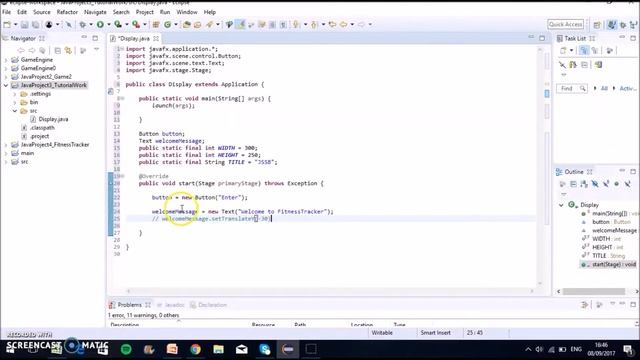
Task: Click the Back navigation arrow in toolbar
Action: tap(344, 25)
